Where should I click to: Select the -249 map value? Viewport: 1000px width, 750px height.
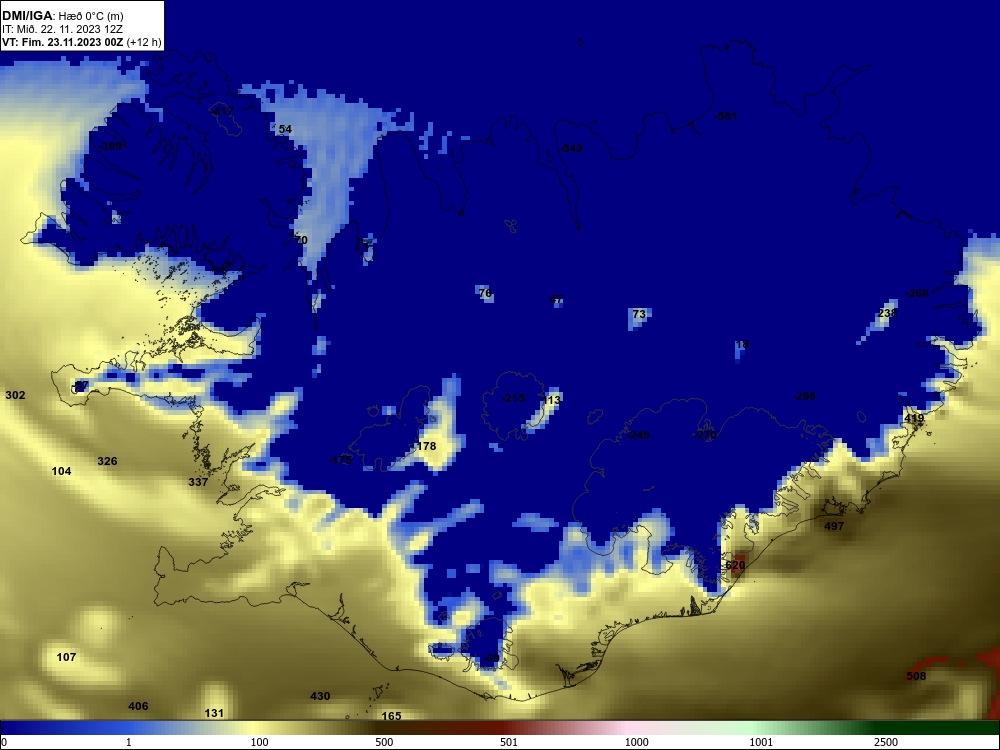pyautogui.click(x=638, y=435)
